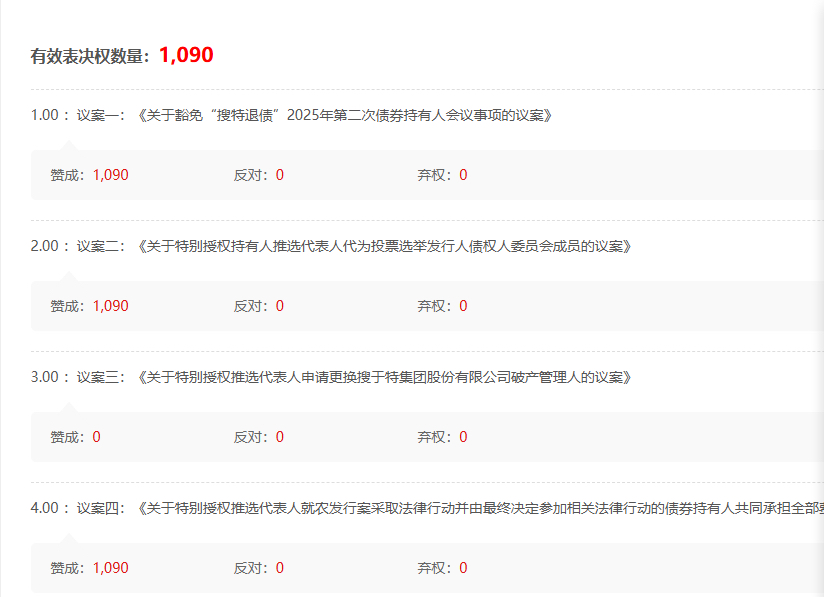Click the 反对 count under 议案四
This screenshot has width=824, height=597.
[280, 568]
